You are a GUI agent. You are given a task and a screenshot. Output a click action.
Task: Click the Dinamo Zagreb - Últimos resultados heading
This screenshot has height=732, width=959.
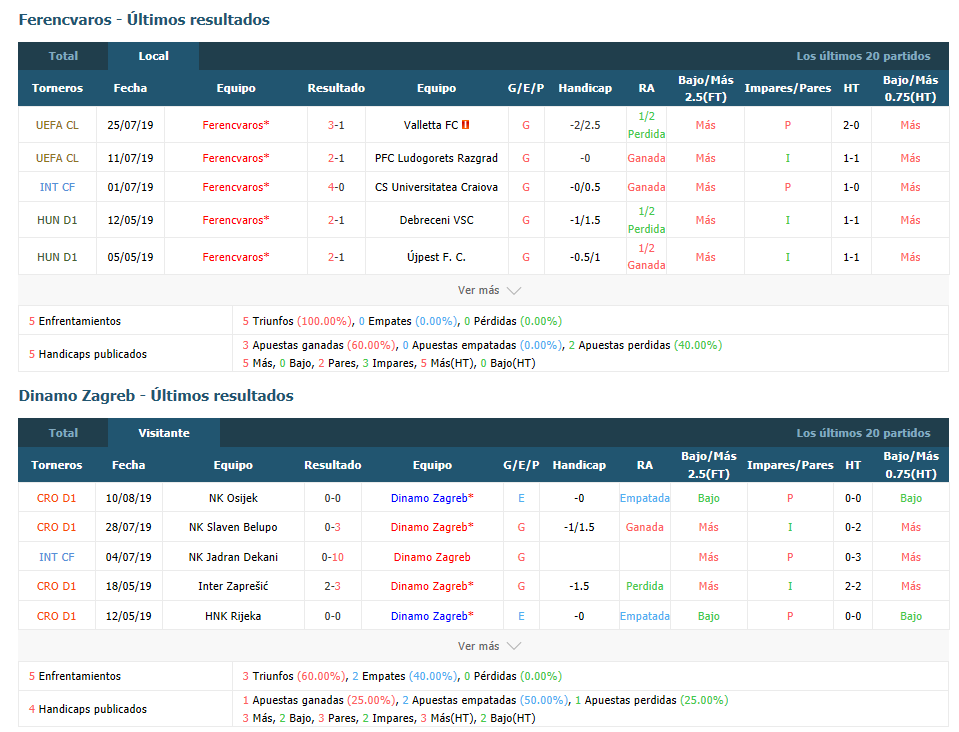point(156,396)
